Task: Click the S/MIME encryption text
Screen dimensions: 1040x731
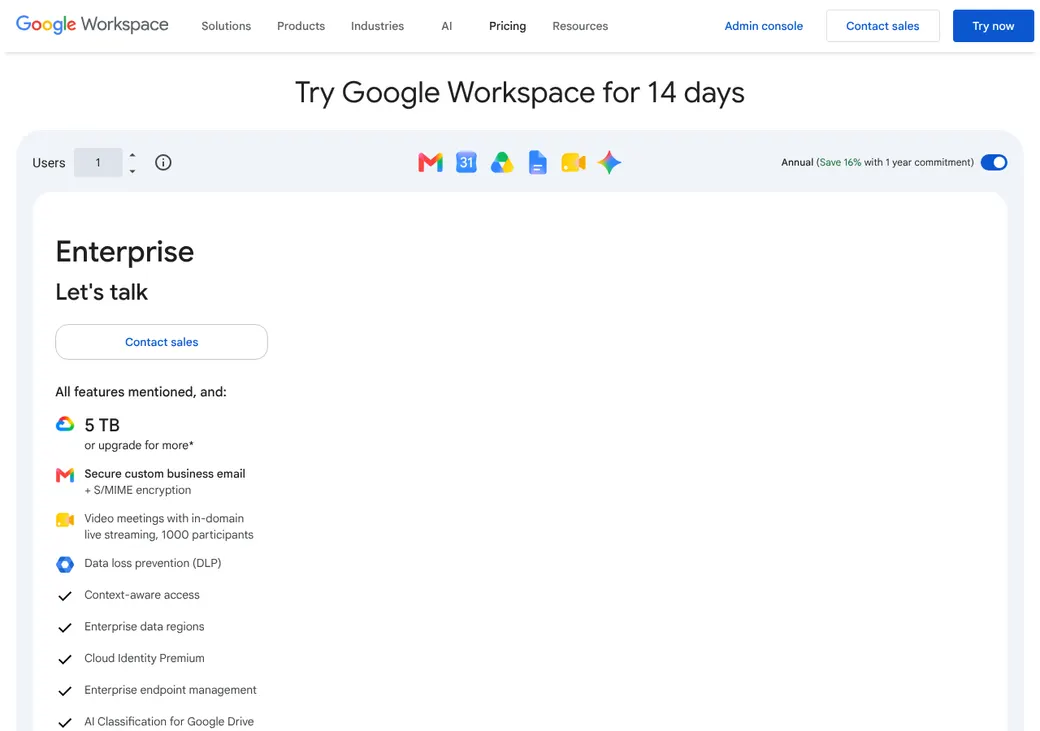Action: point(137,490)
